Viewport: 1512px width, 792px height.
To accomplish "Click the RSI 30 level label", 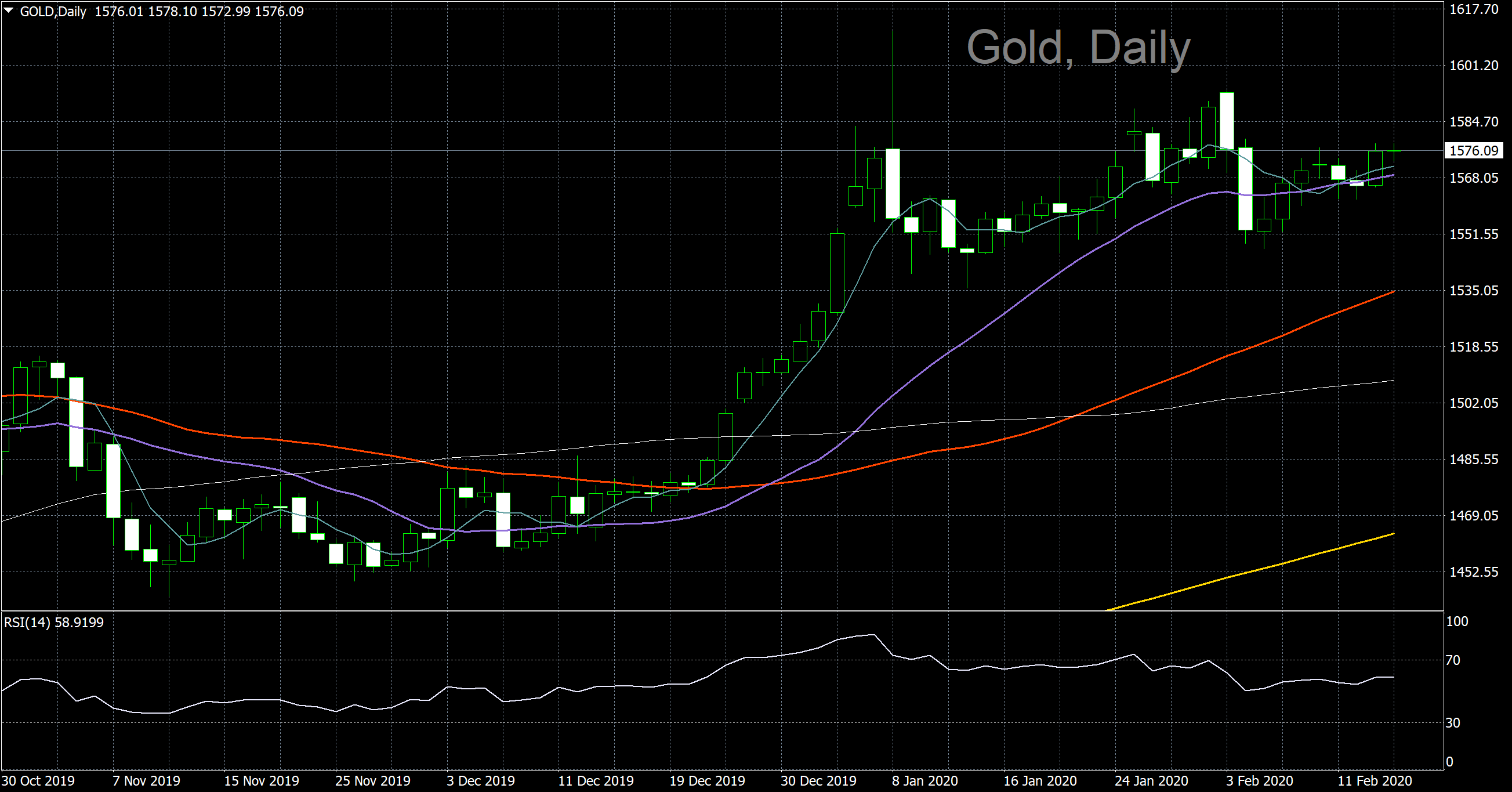I will (x=1453, y=723).
